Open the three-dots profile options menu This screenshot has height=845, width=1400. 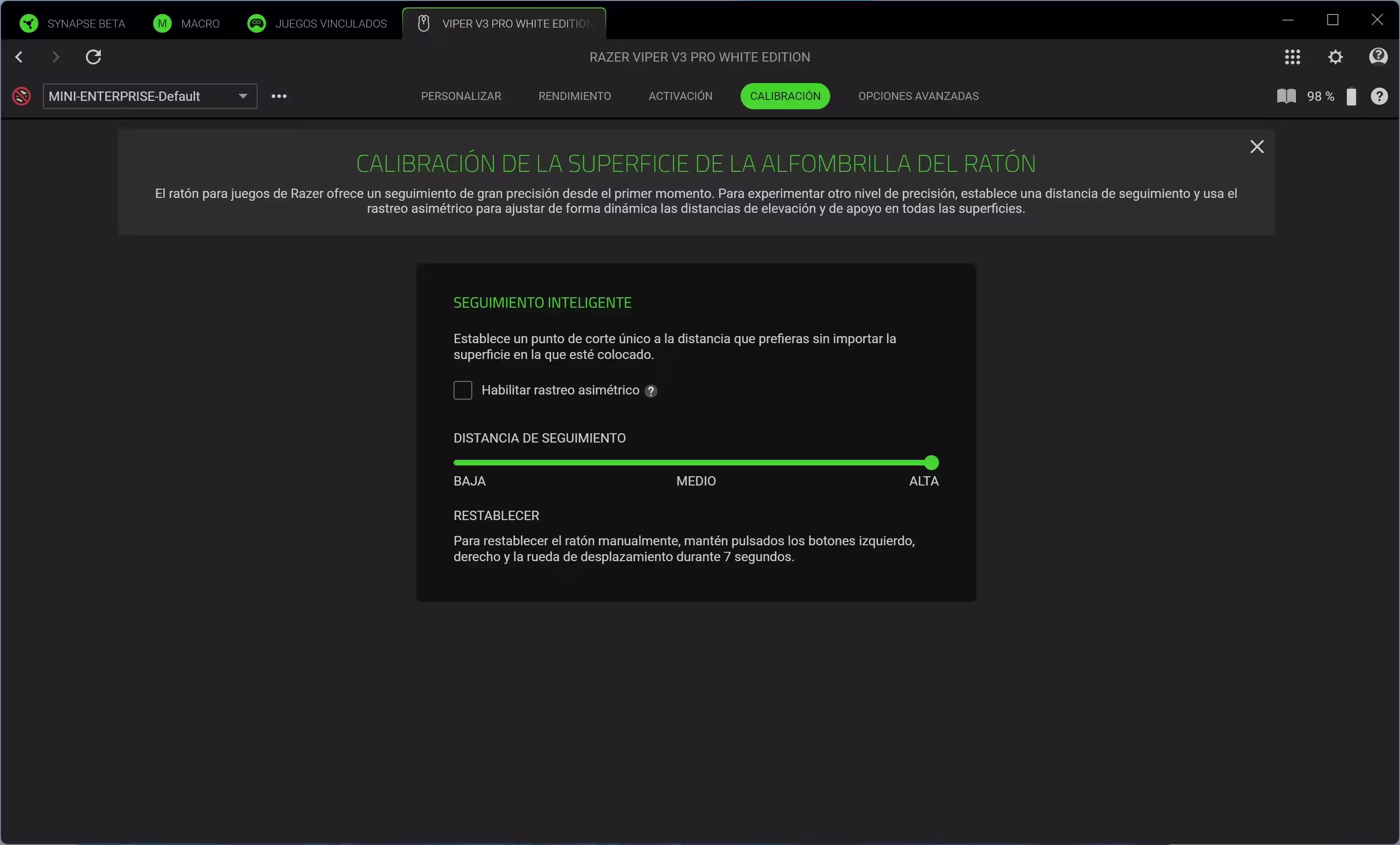[x=279, y=96]
